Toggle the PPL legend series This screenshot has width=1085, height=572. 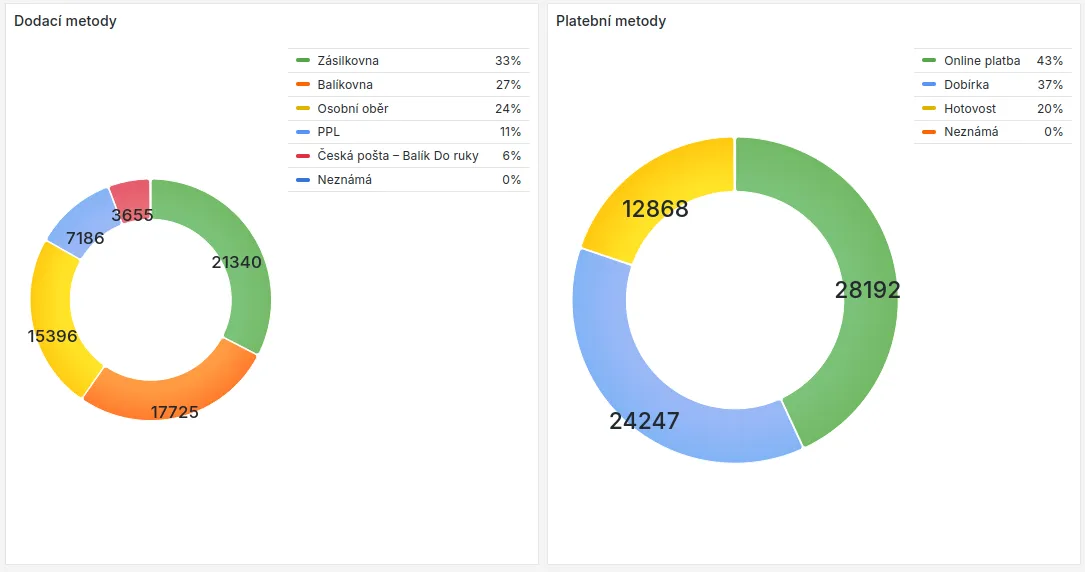(x=329, y=132)
